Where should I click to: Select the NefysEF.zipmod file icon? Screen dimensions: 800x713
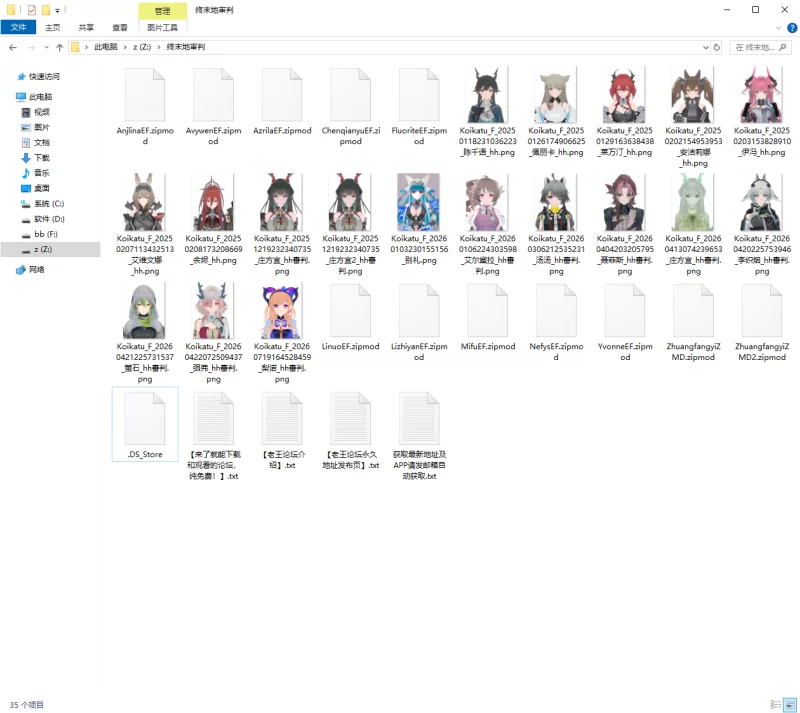pyautogui.click(x=556, y=311)
